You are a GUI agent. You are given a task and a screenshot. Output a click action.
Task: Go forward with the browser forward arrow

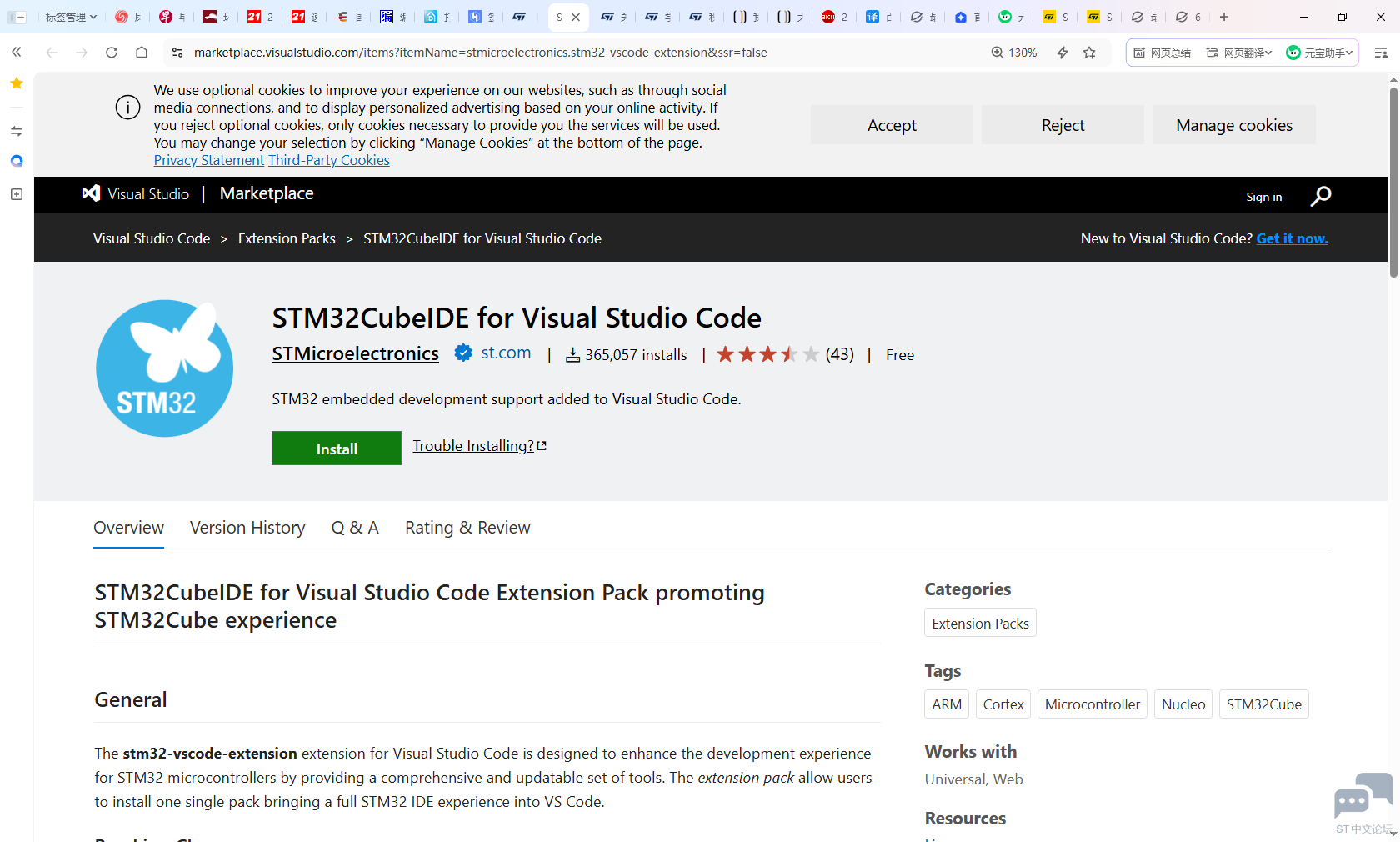[x=82, y=53]
